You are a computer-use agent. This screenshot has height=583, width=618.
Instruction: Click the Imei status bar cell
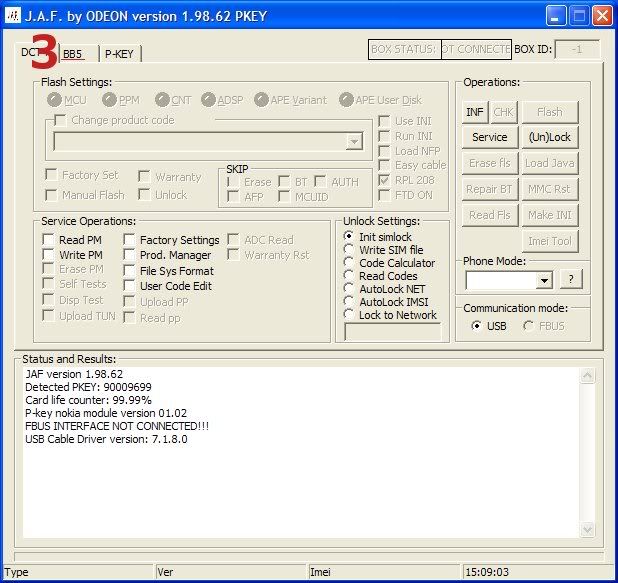384,572
